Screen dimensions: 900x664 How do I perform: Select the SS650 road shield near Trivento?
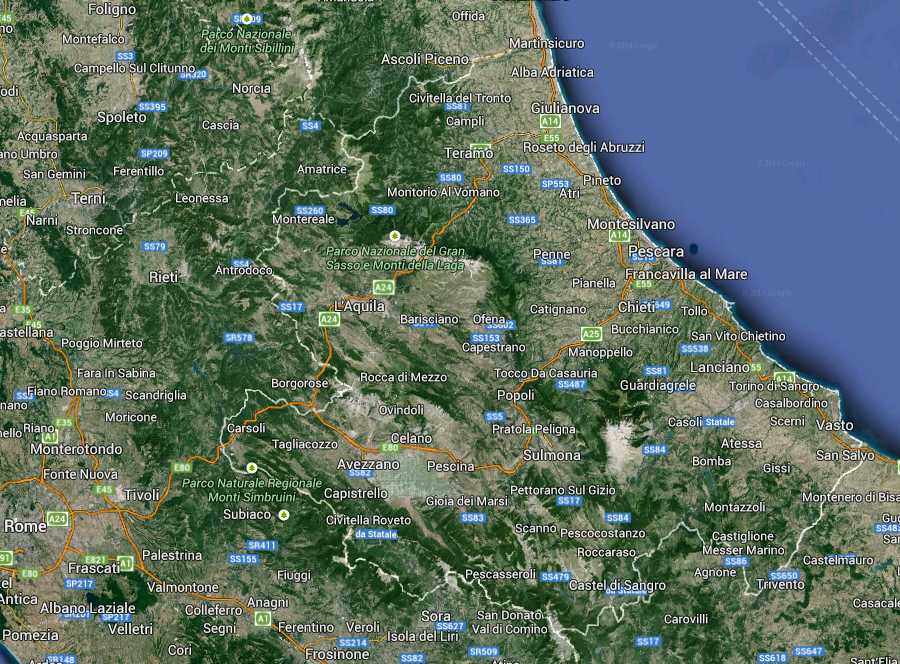pyautogui.click(x=784, y=576)
